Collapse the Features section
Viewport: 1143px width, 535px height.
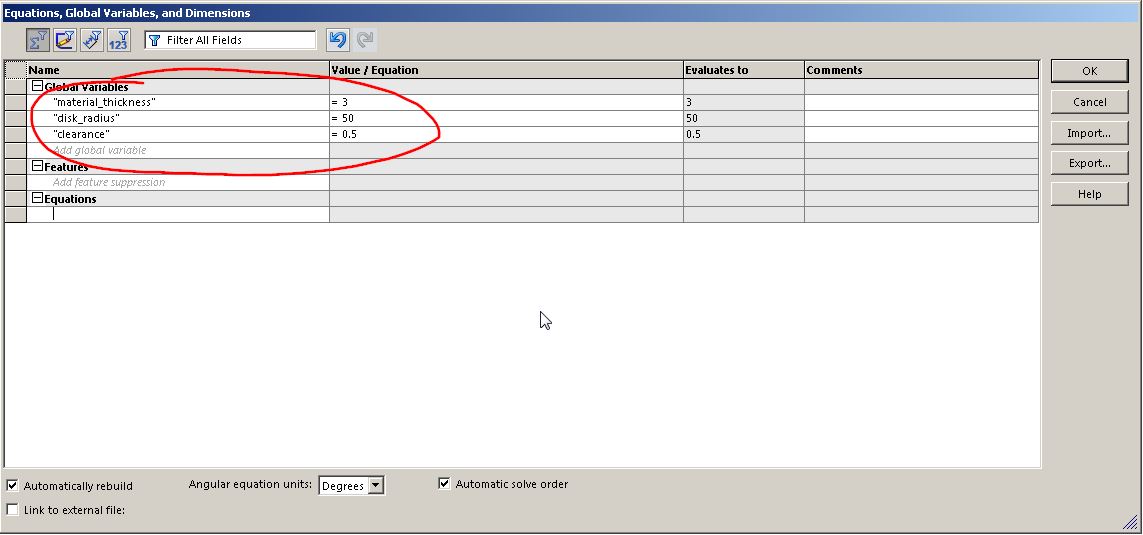38,166
